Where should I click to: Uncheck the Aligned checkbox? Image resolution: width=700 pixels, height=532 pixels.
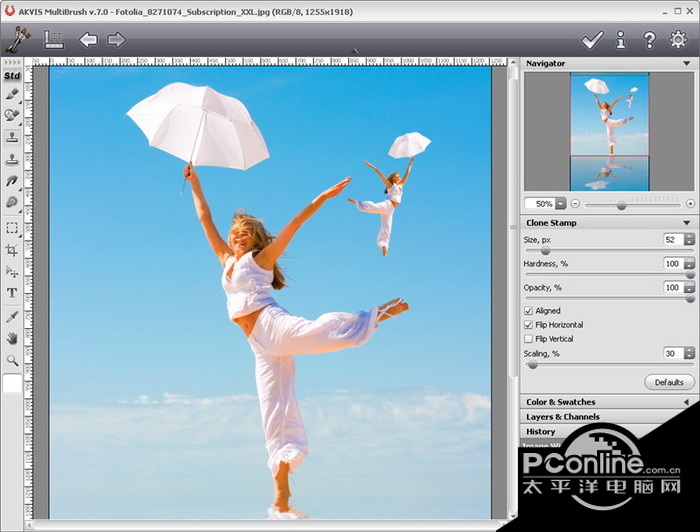(x=529, y=311)
